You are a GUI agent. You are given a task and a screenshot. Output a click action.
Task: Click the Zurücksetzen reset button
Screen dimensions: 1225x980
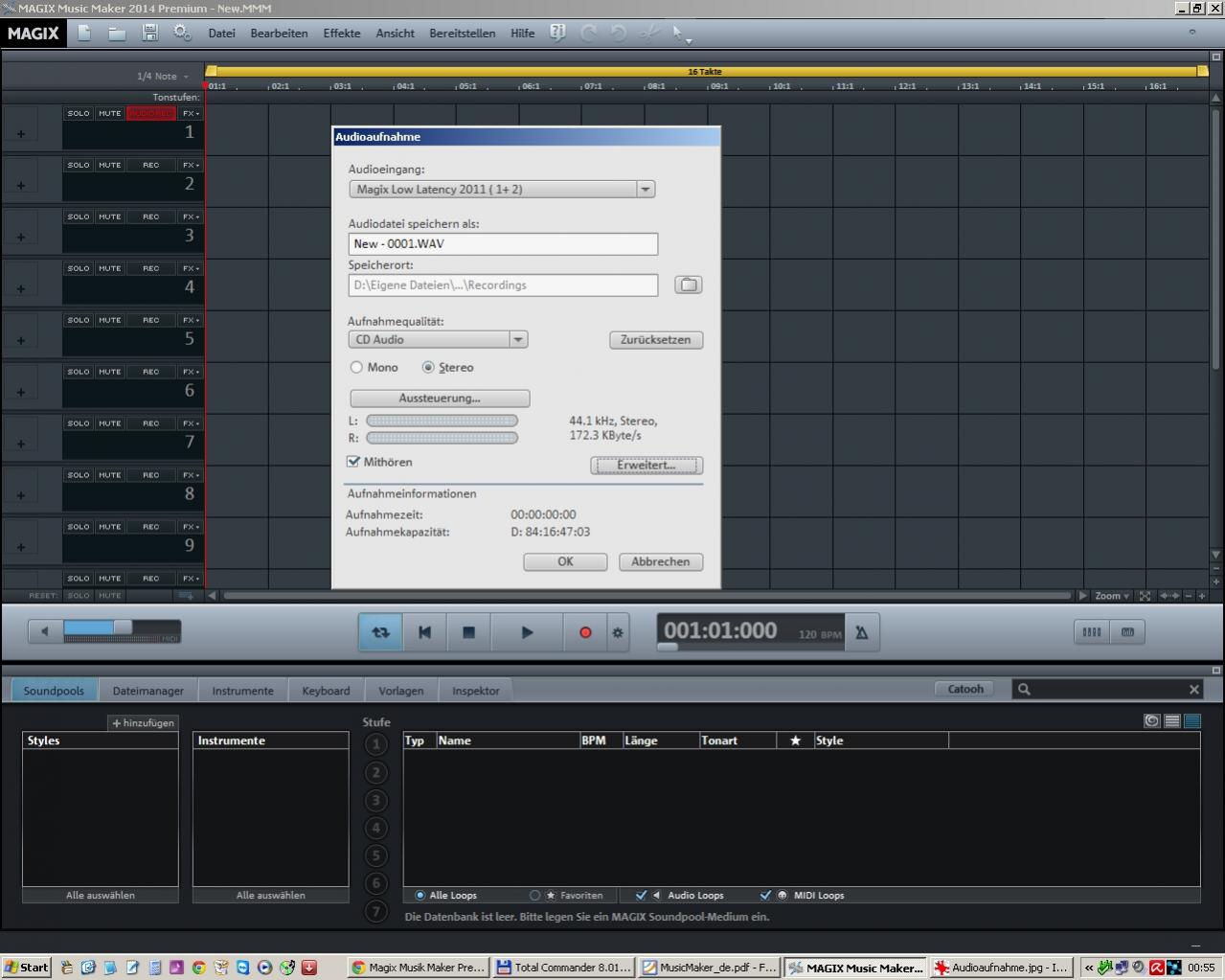pos(656,339)
